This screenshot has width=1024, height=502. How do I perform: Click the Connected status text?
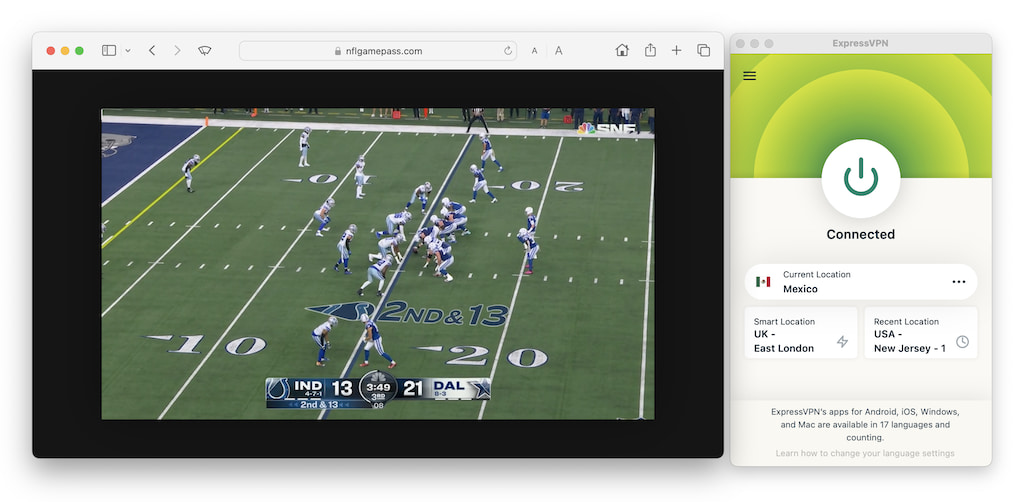tap(861, 234)
